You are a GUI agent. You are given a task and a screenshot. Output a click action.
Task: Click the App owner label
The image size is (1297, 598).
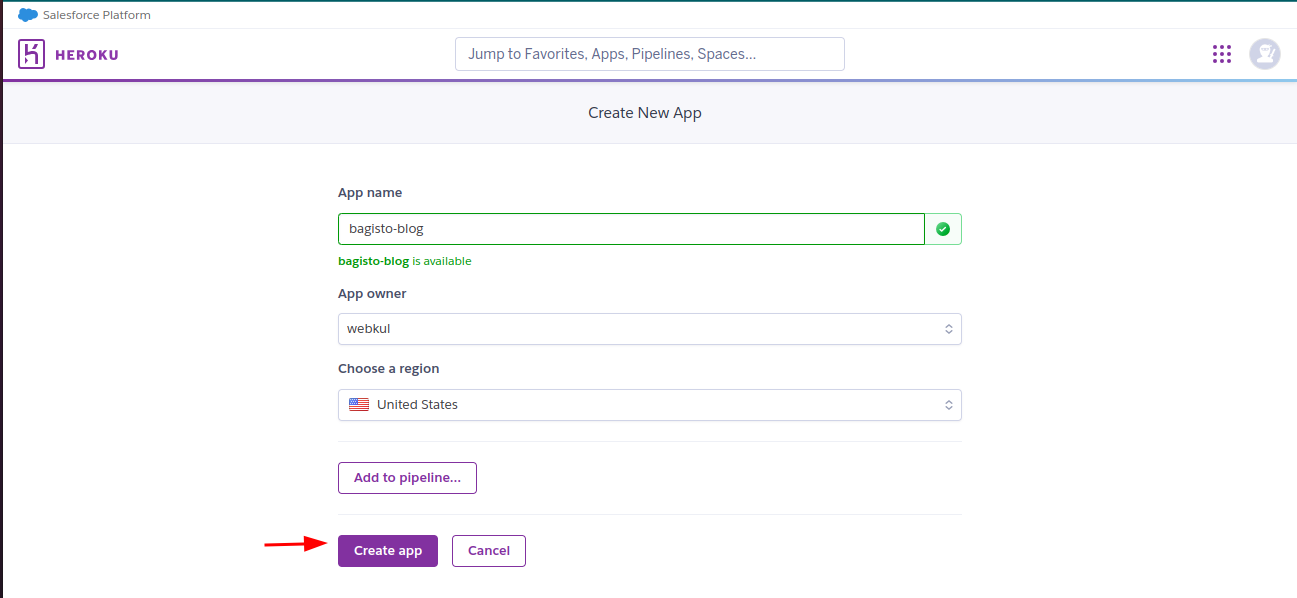coord(372,294)
